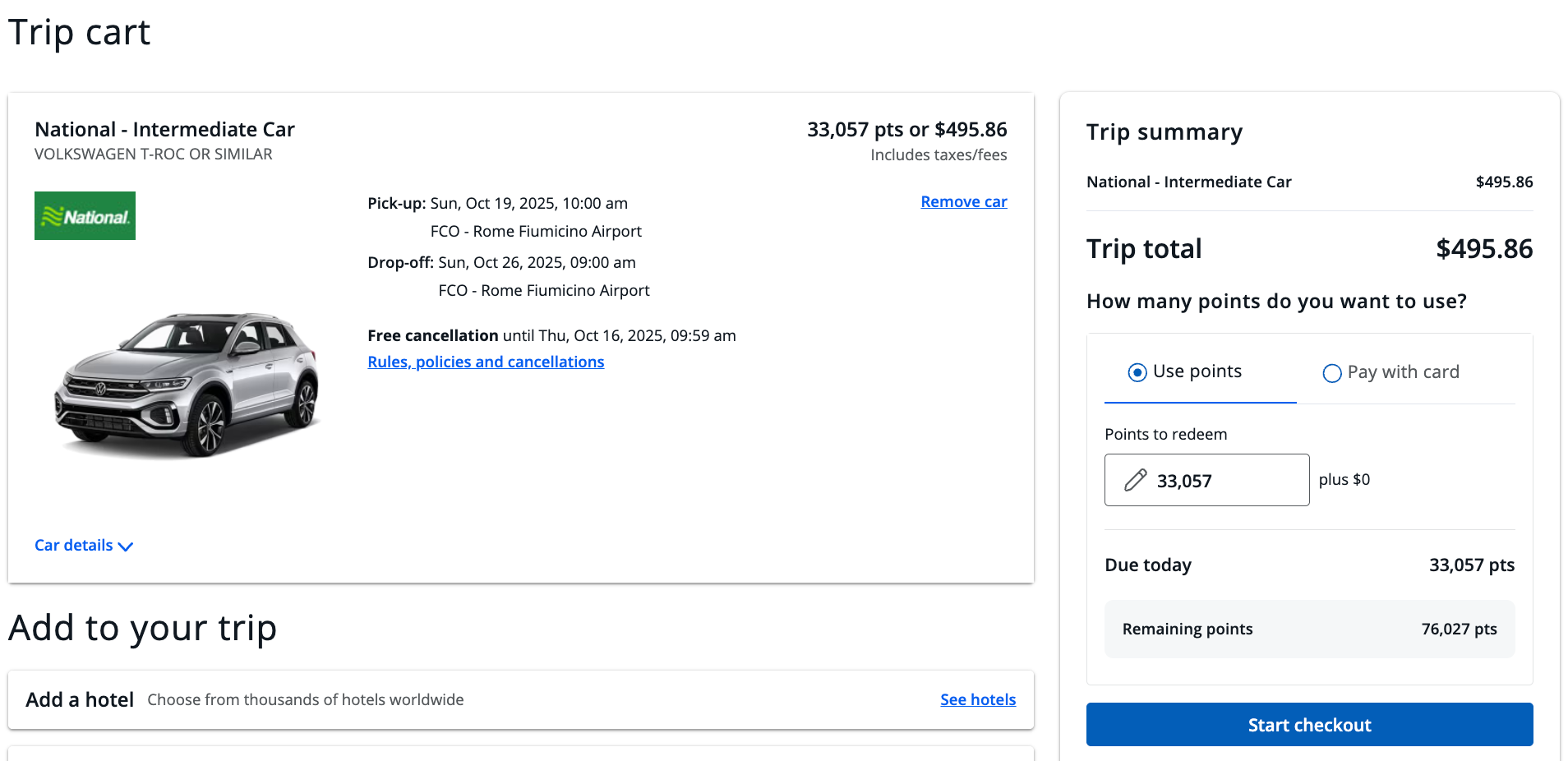
Task: Click the pencil edit icon in points field
Action: [x=1135, y=480]
